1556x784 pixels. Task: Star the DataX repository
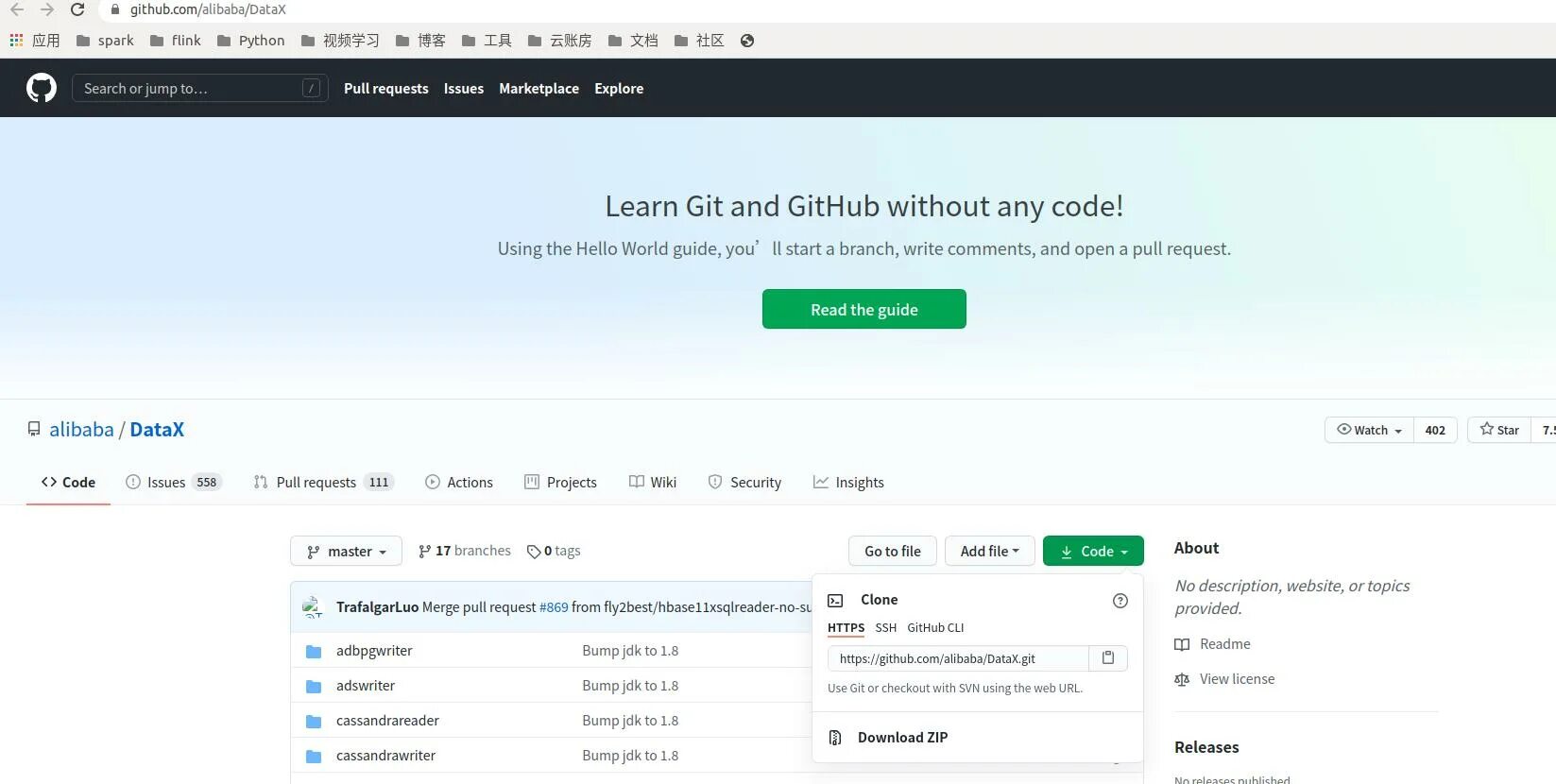[1499, 430]
